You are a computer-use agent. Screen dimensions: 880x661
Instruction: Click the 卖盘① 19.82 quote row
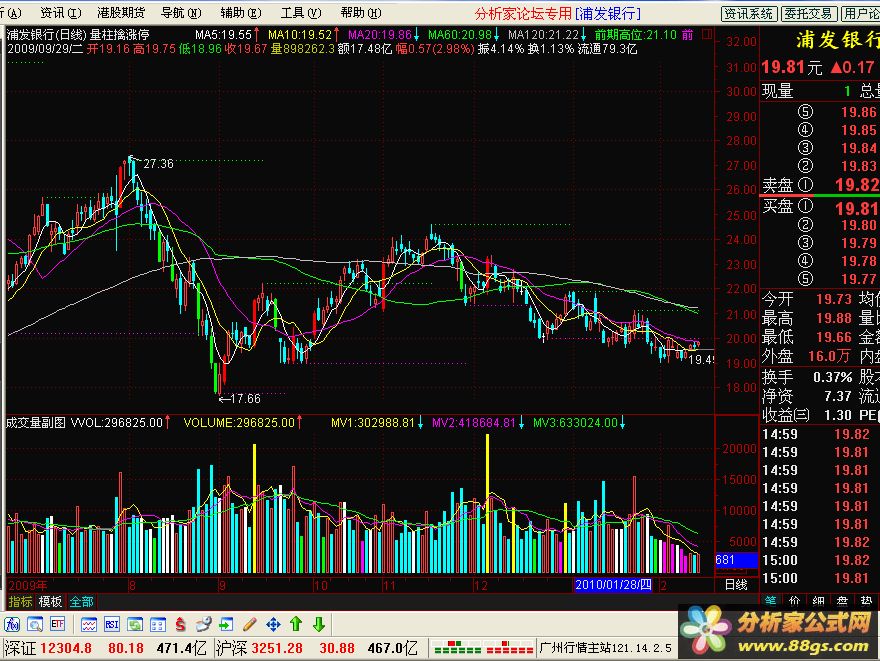point(820,184)
